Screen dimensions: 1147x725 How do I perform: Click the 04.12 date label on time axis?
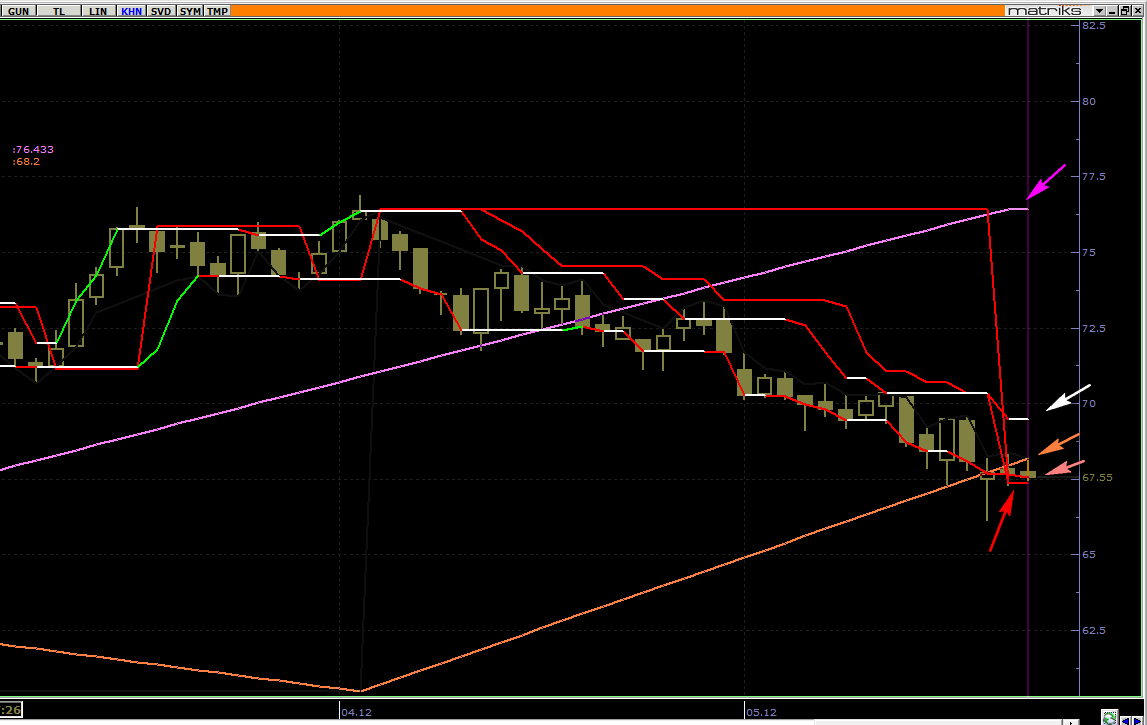(357, 712)
